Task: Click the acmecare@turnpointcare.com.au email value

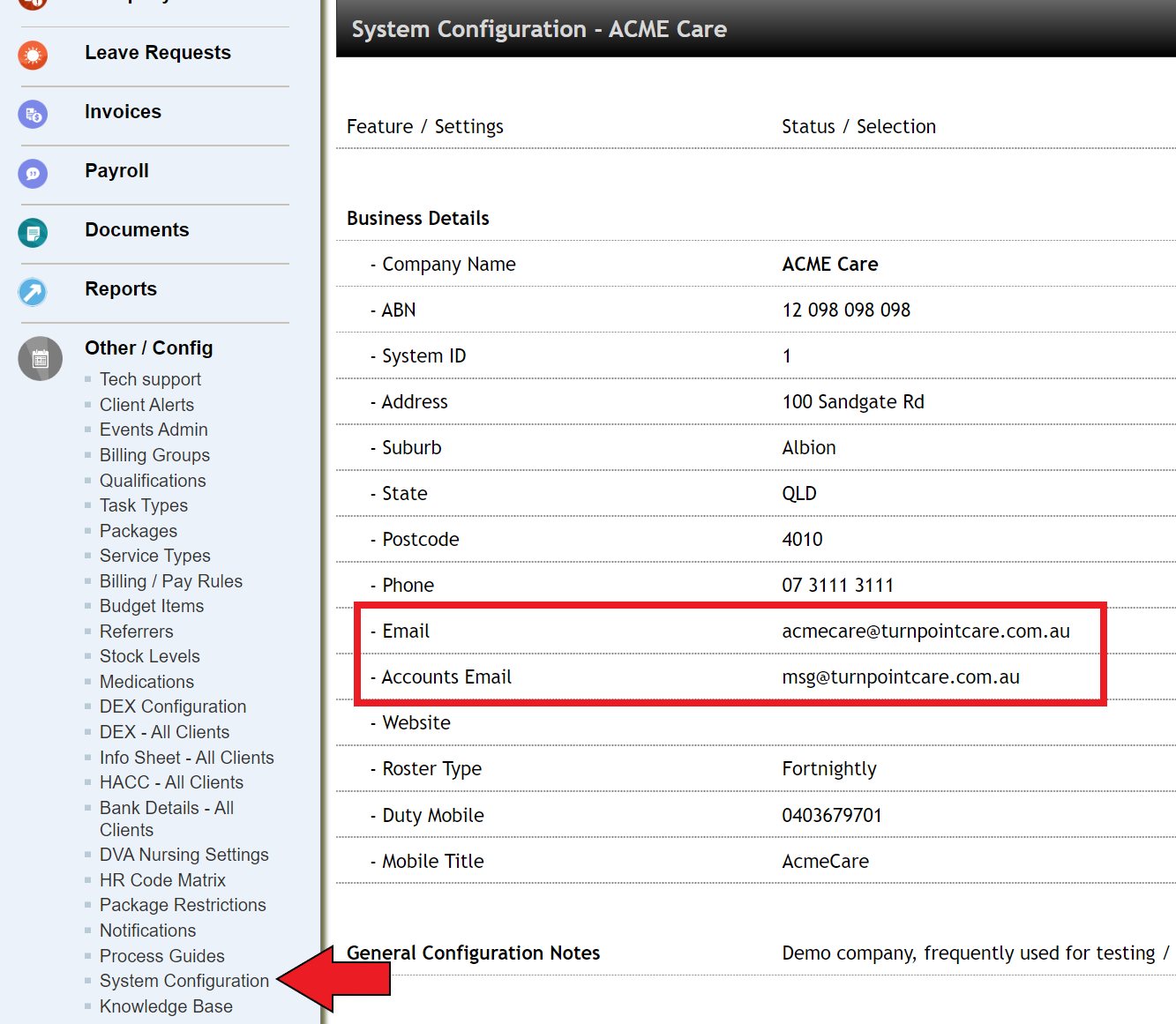Action: tap(925, 632)
